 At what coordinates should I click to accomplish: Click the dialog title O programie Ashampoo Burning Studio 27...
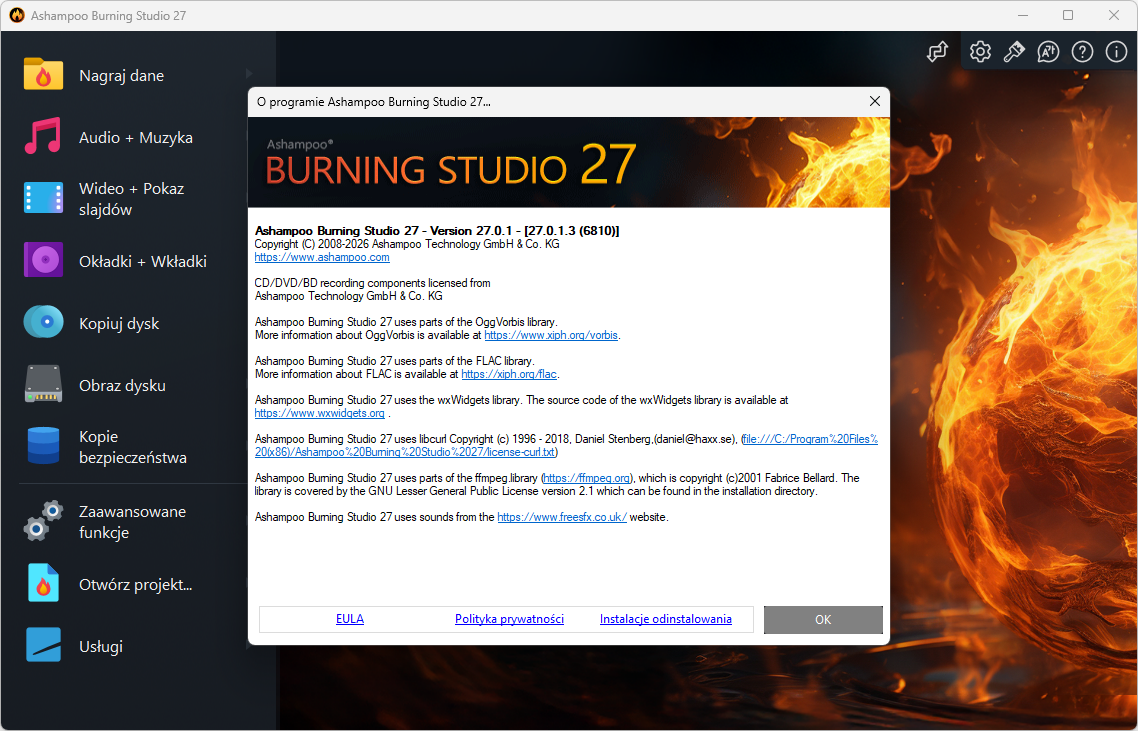click(374, 102)
